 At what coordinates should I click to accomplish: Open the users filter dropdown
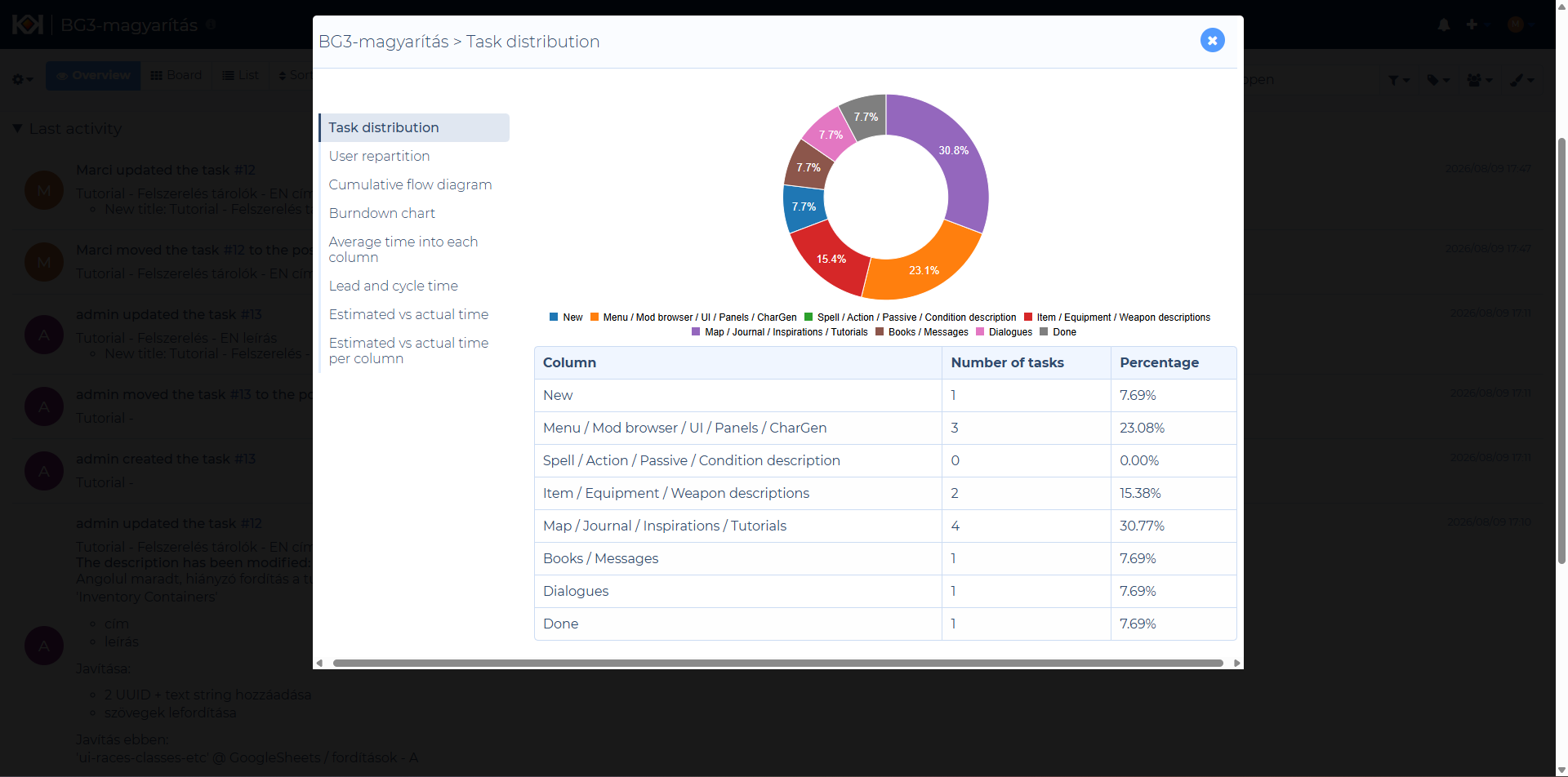[x=1479, y=80]
